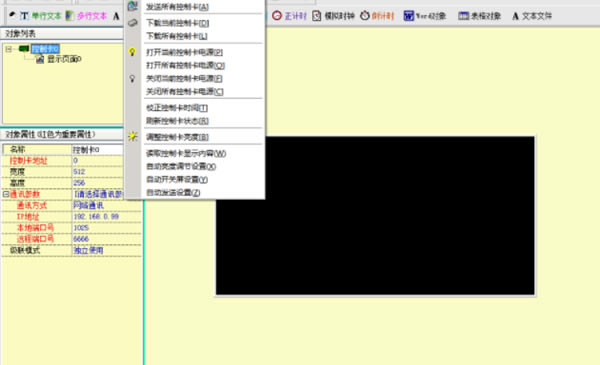The width and height of the screenshot is (600, 365).
Task: Choose 关闭所有控制卡电源(C) menu entry
Action: (185, 91)
